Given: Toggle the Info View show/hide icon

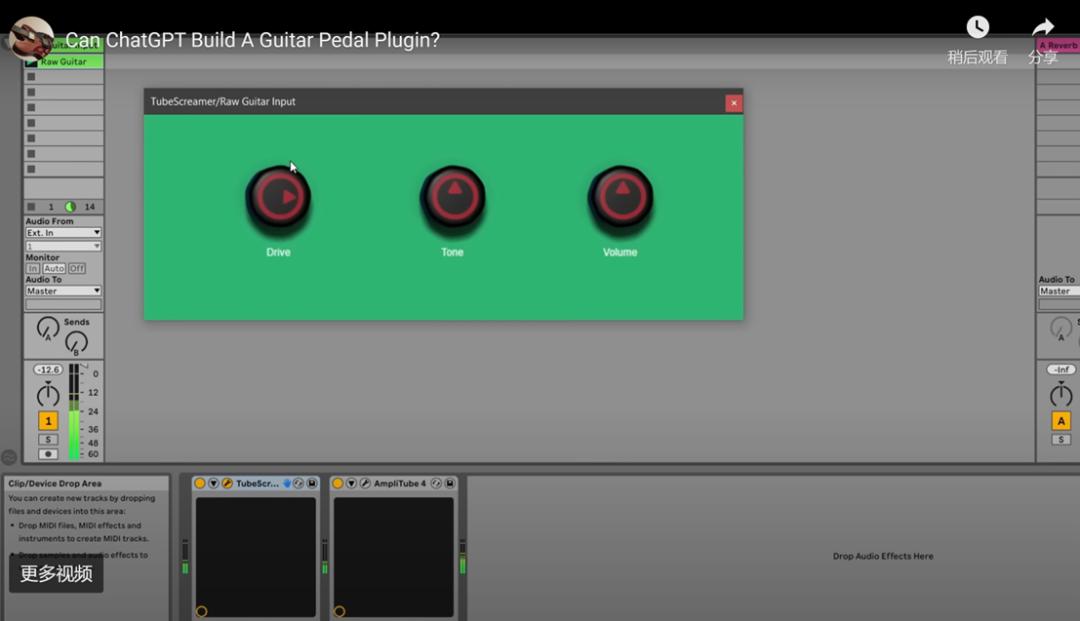Looking at the screenshot, I should [9, 457].
